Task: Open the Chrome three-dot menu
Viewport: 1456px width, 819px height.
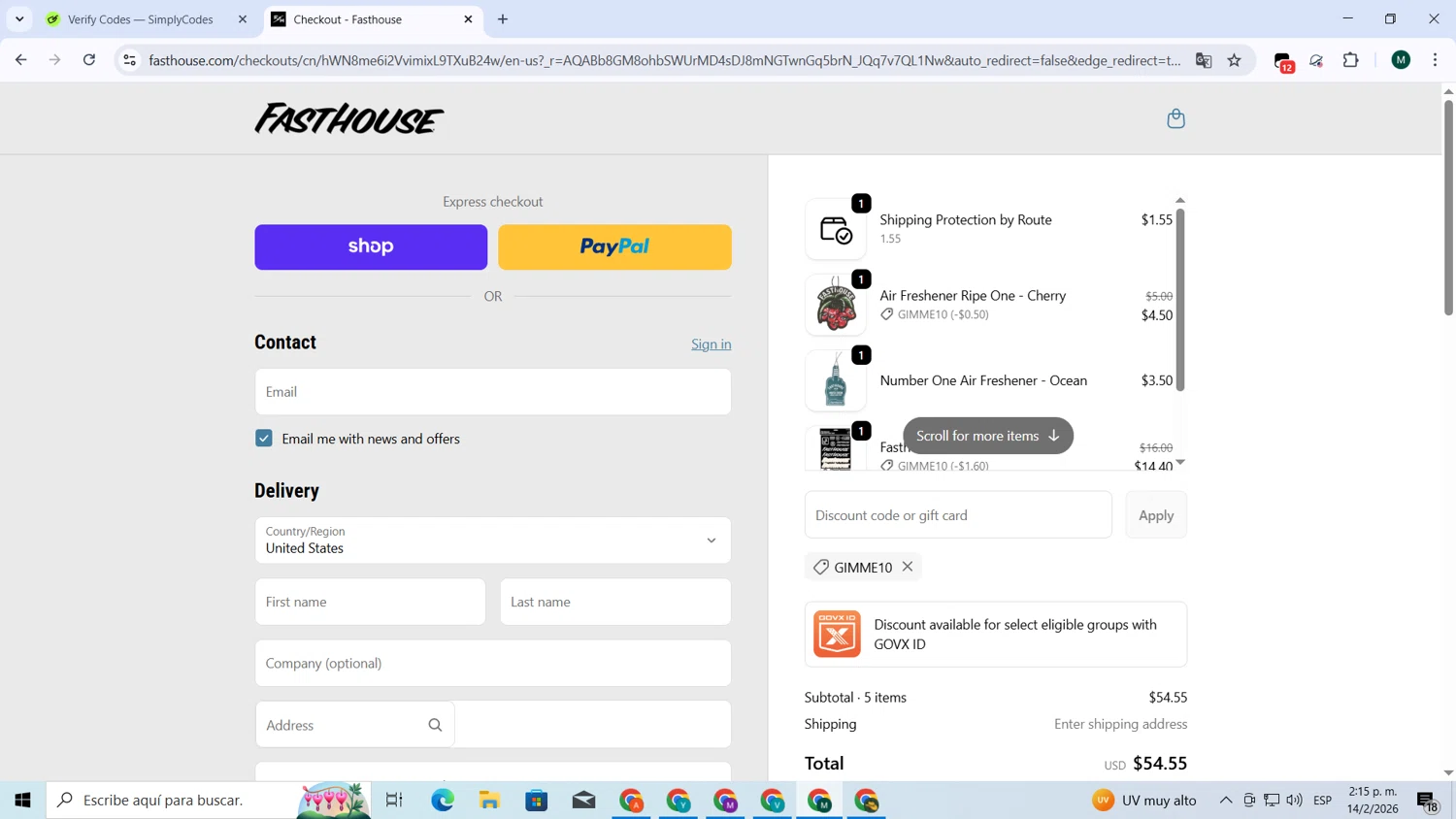Action: coord(1436,60)
